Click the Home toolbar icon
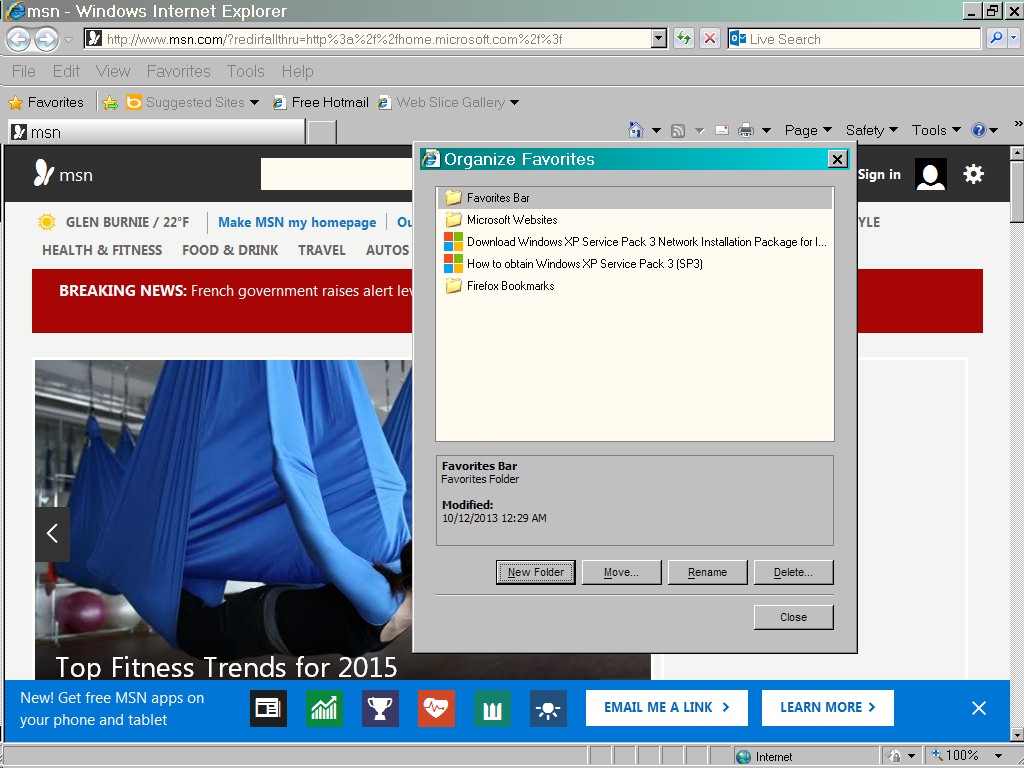 [x=635, y=130]
